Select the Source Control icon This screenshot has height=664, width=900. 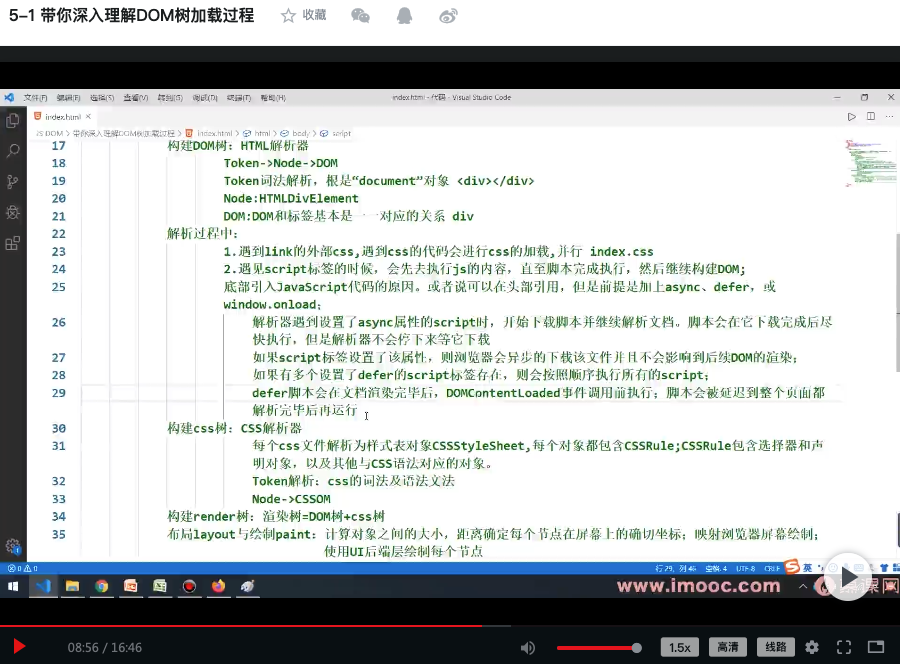[11, 181]
